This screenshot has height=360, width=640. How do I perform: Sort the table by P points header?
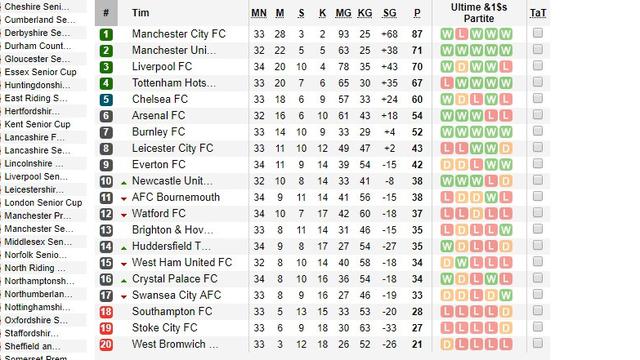(x=417, y=13)
